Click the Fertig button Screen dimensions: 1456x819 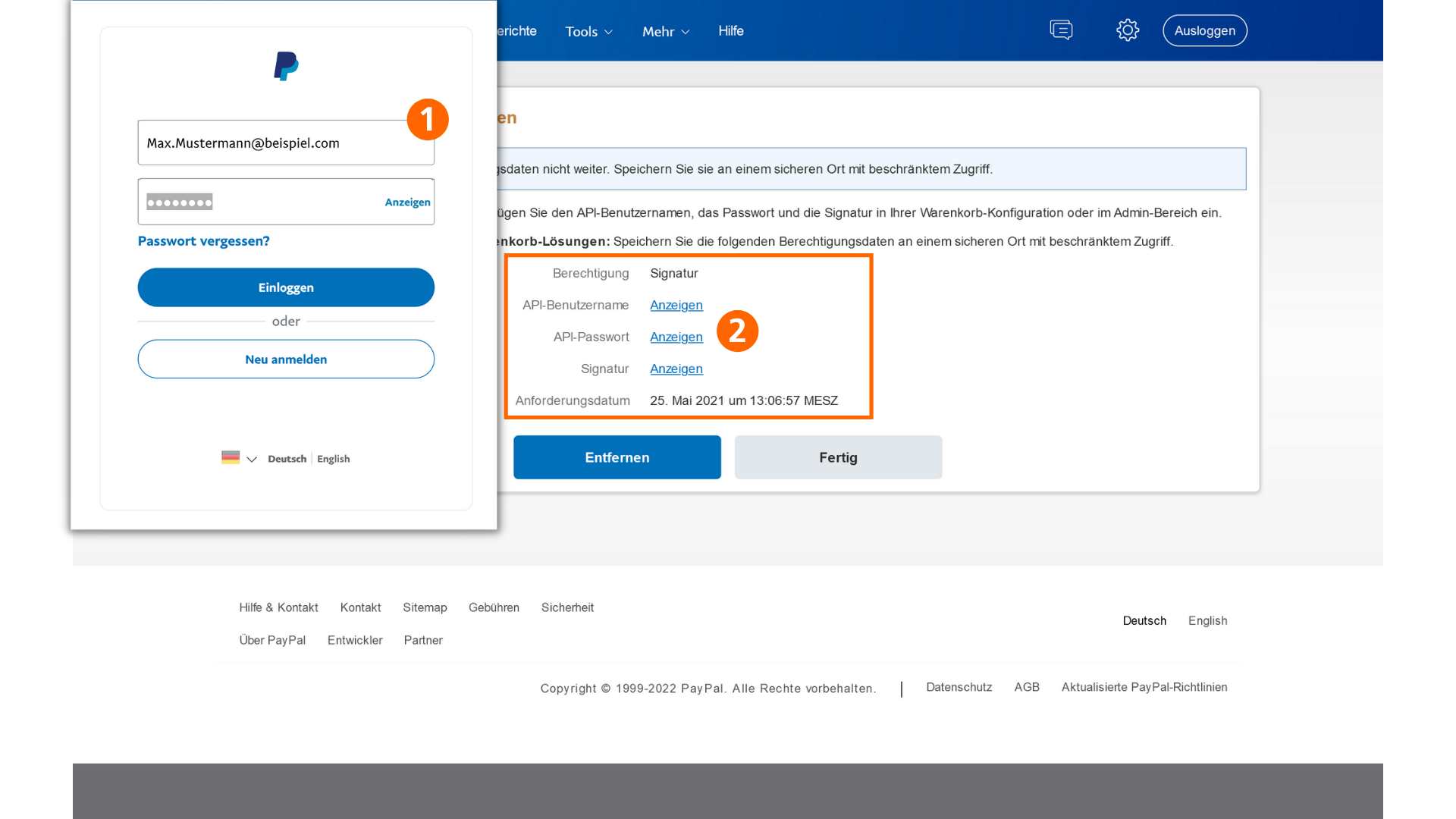point(838,457)
